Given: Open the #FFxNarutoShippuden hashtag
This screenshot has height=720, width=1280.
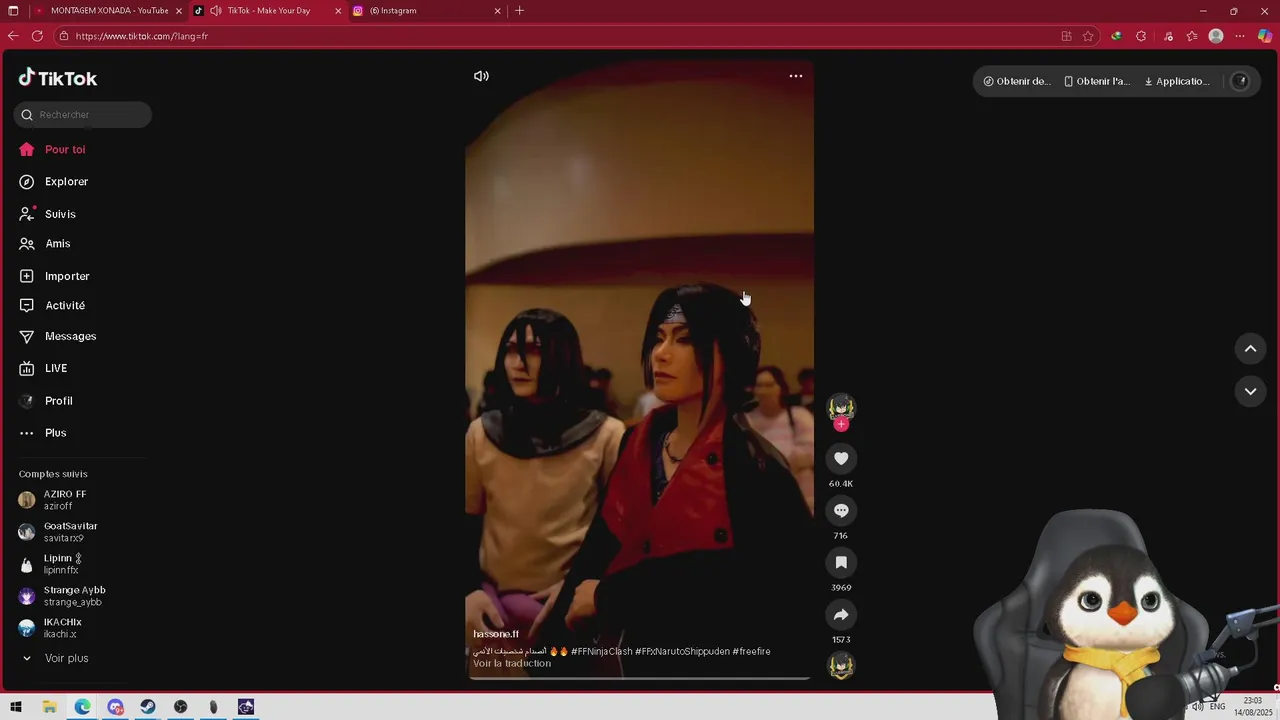Looking at the screenshot, I should tap(682, 652).
